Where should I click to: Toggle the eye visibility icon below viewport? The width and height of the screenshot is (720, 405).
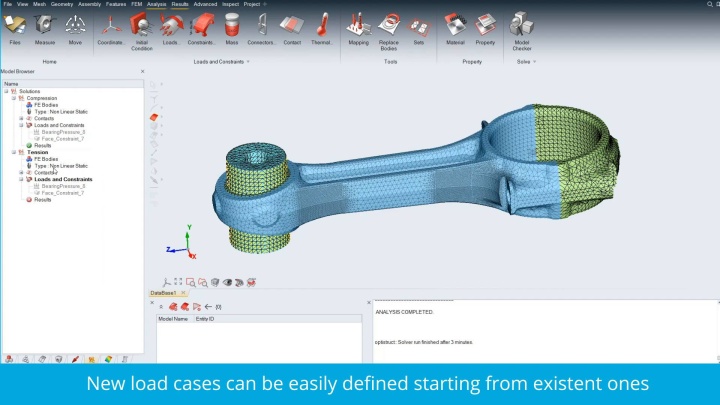point(227,282)
